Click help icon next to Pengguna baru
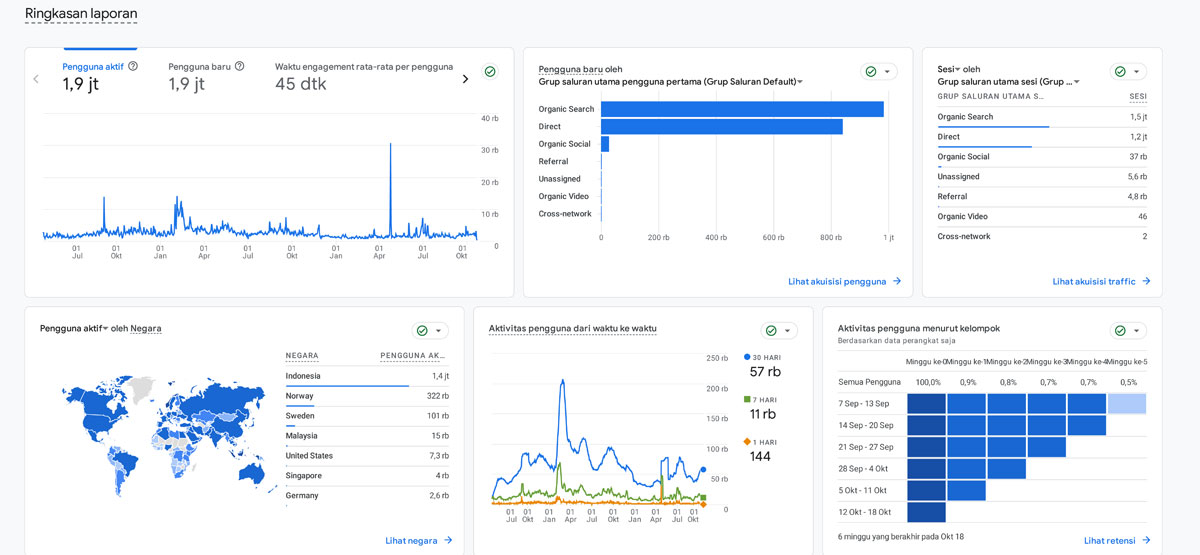The height and width of the screenshot is (555, 1200). coord(239,66)
